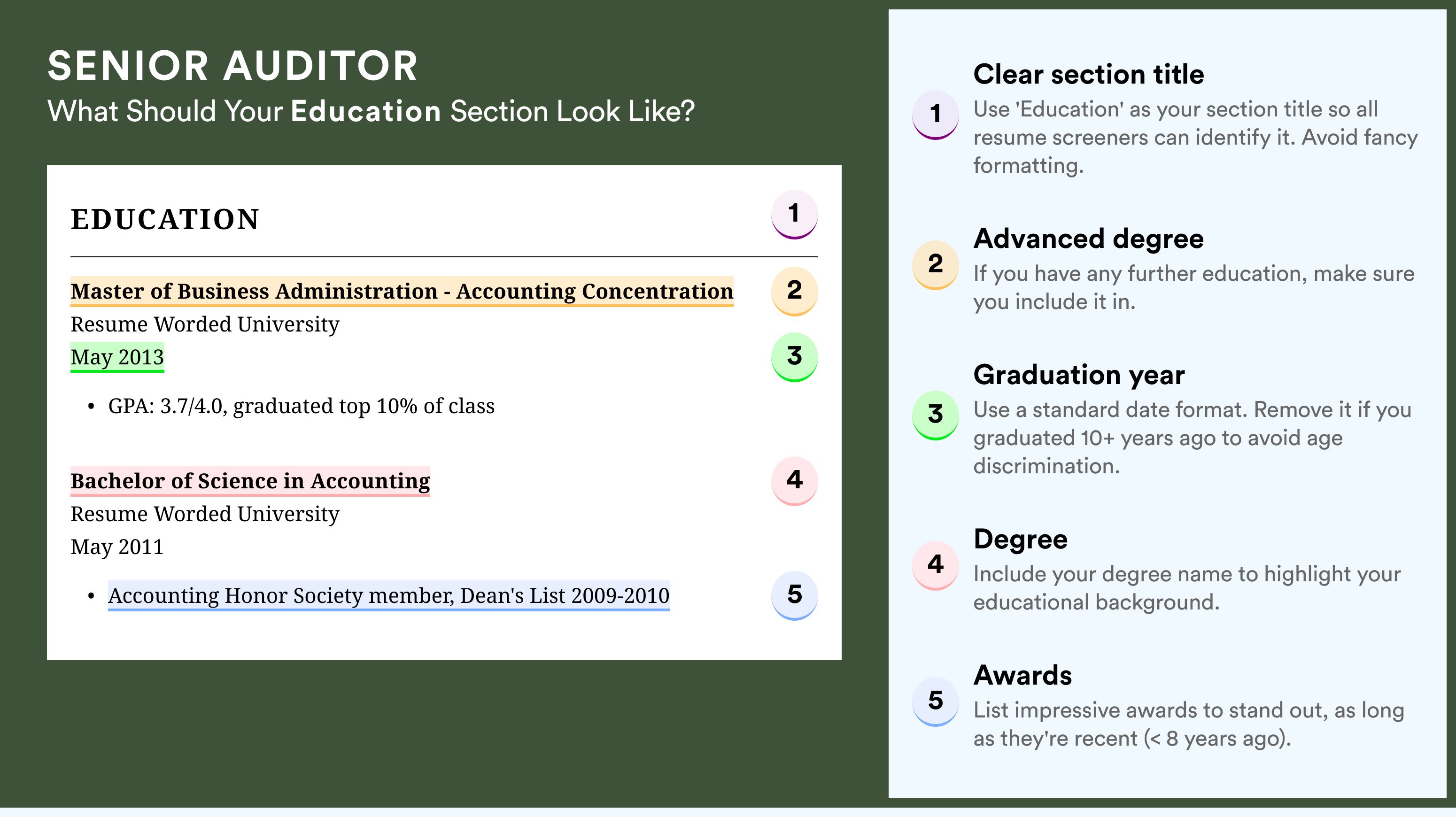Click the EDUCATION section heading
This screenshot has width=1456, height=817.
(x=165, y=219)
